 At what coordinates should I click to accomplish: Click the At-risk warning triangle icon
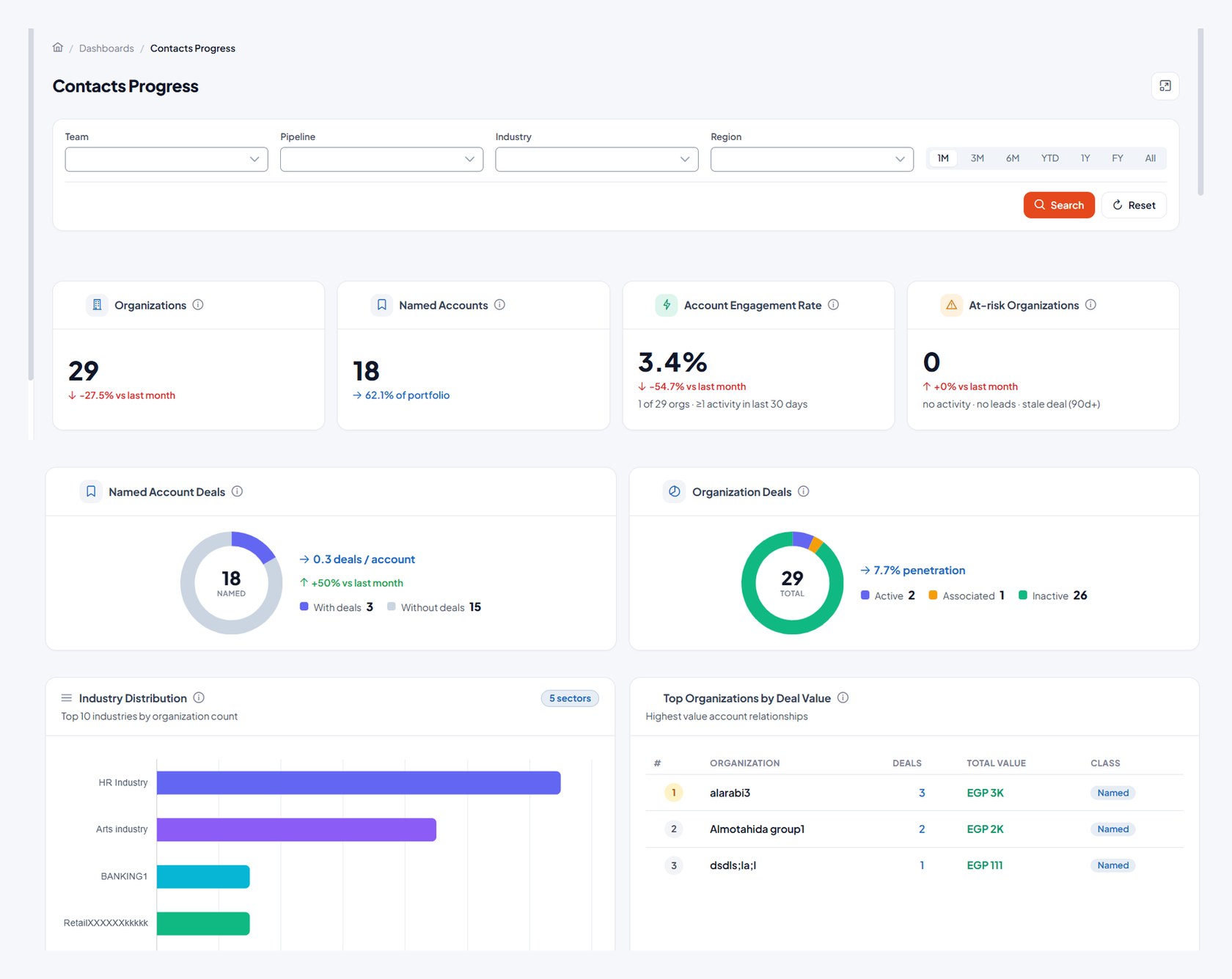pyautogui.click(x=951, y=305)
